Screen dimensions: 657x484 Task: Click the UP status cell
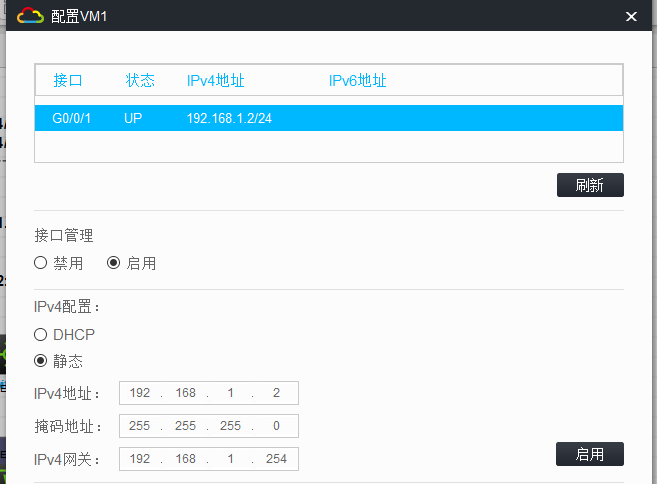133,118
